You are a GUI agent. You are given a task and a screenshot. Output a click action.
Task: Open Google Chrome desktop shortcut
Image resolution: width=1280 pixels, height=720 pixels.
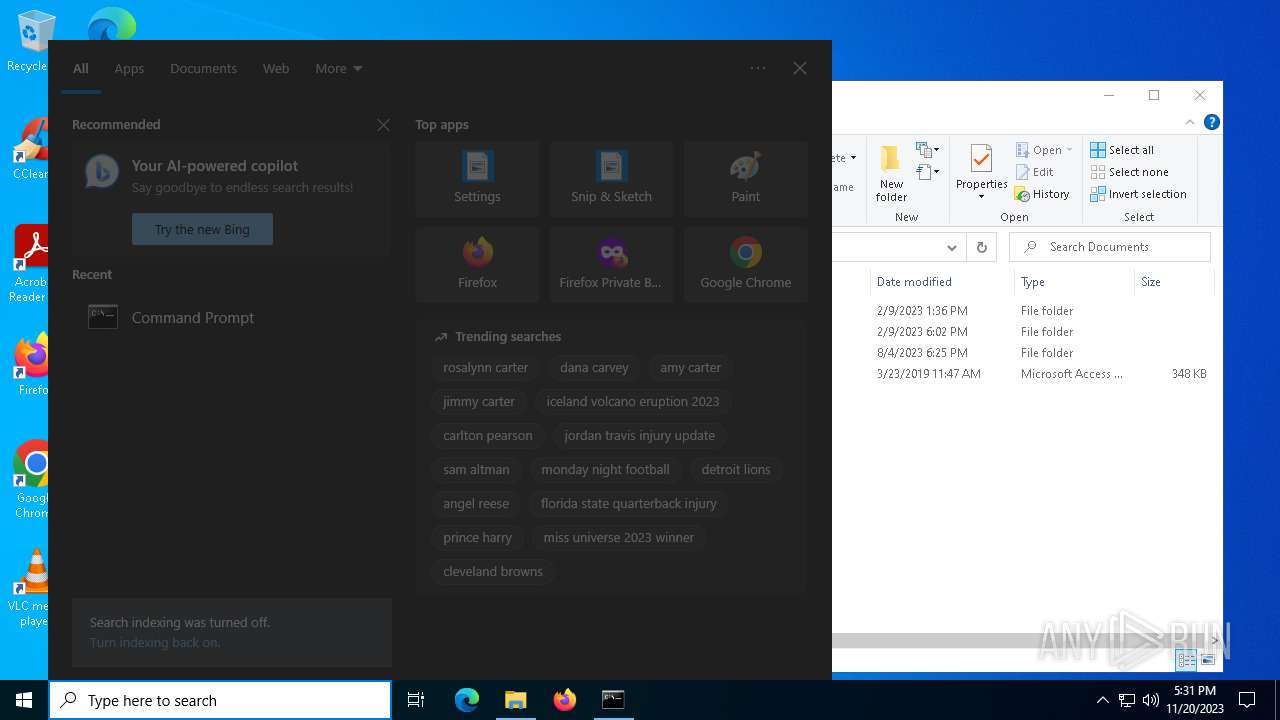click(32, 479)
